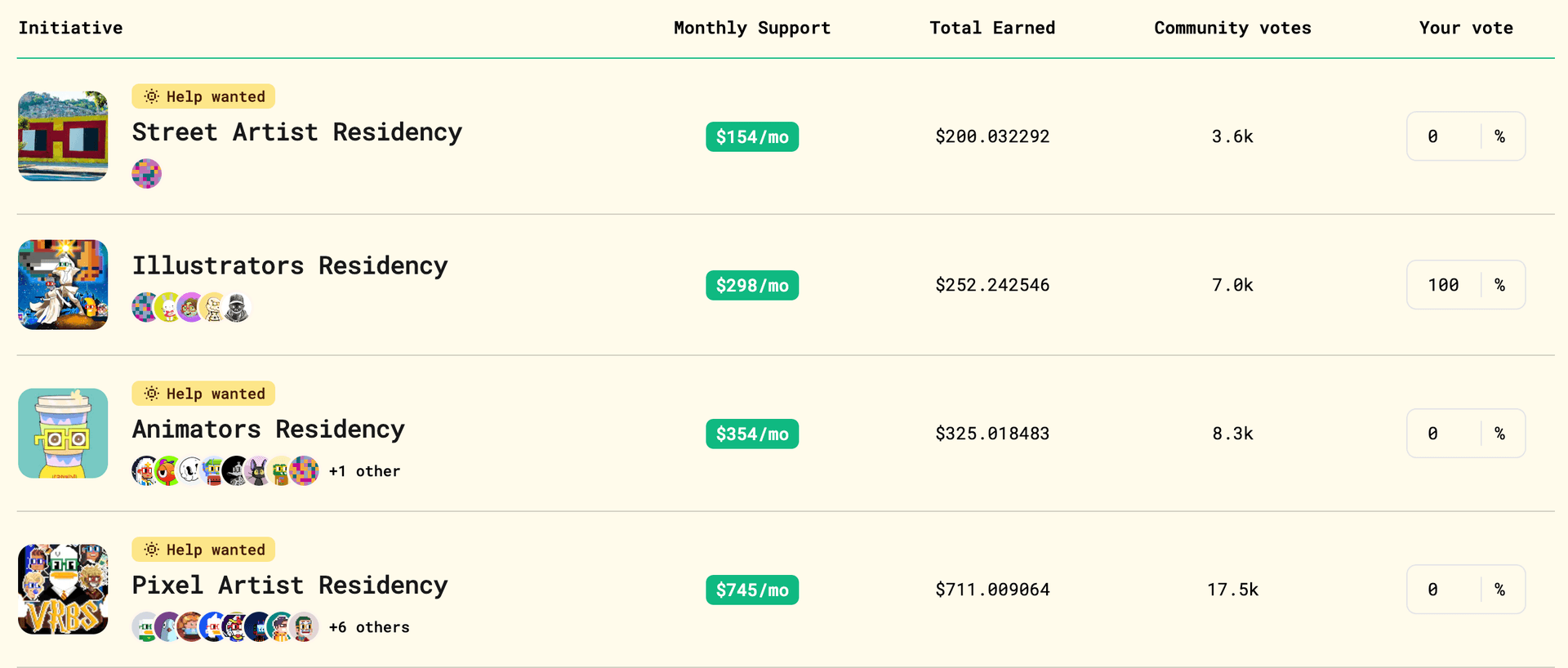Screen dimensions: 1568x668
Task: Click the first avatar under Pixel Artist Residency
Action: (x=145, y=627)
